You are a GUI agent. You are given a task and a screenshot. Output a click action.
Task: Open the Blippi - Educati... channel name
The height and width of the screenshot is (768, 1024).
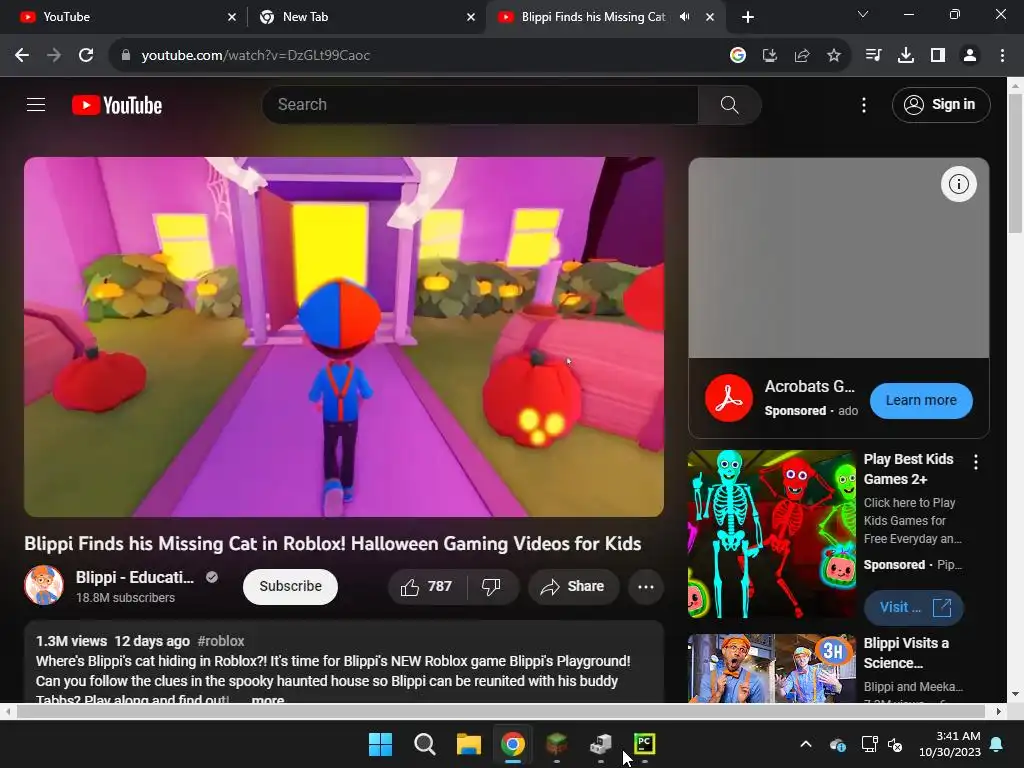pos(135,577)
